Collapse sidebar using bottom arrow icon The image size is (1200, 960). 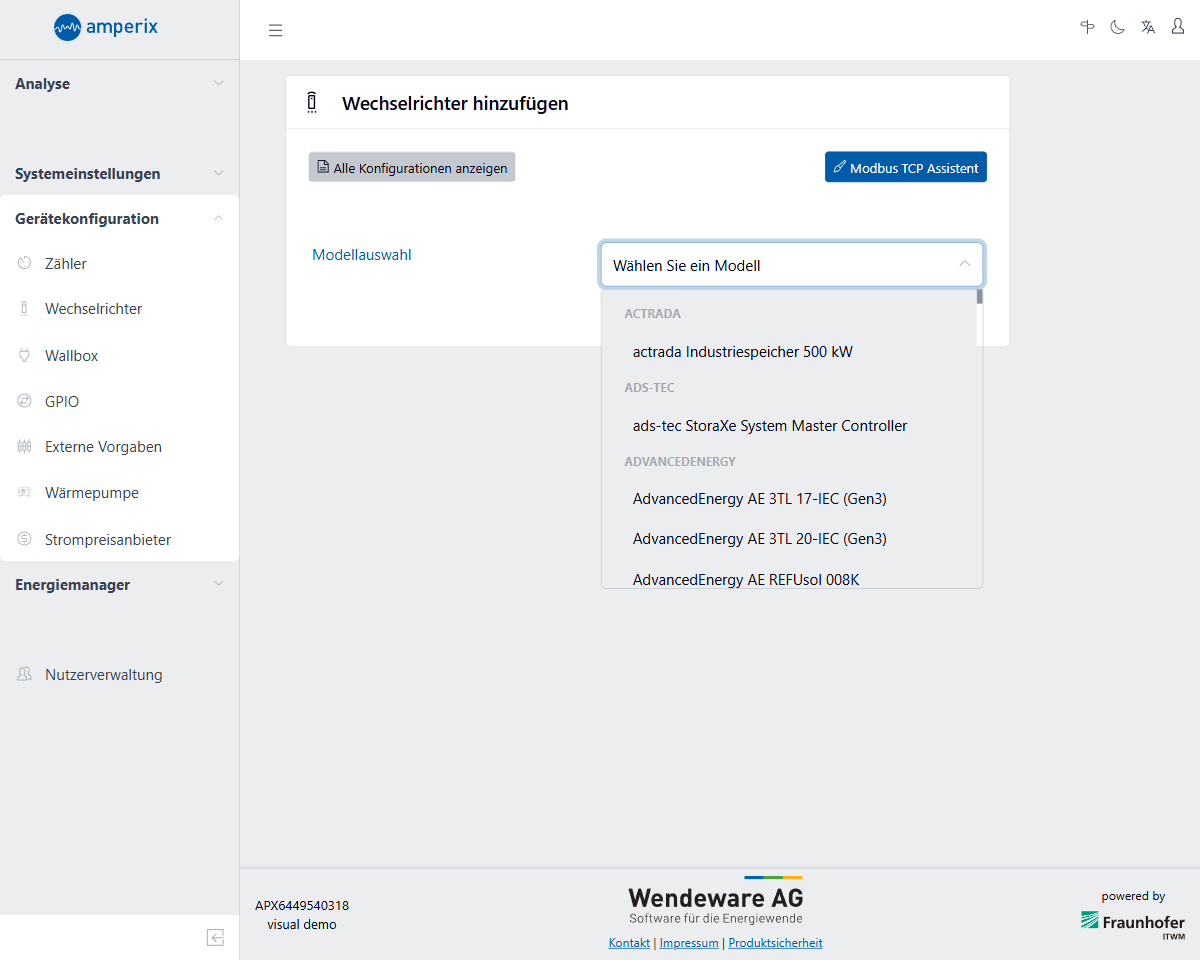pos(215,937)
